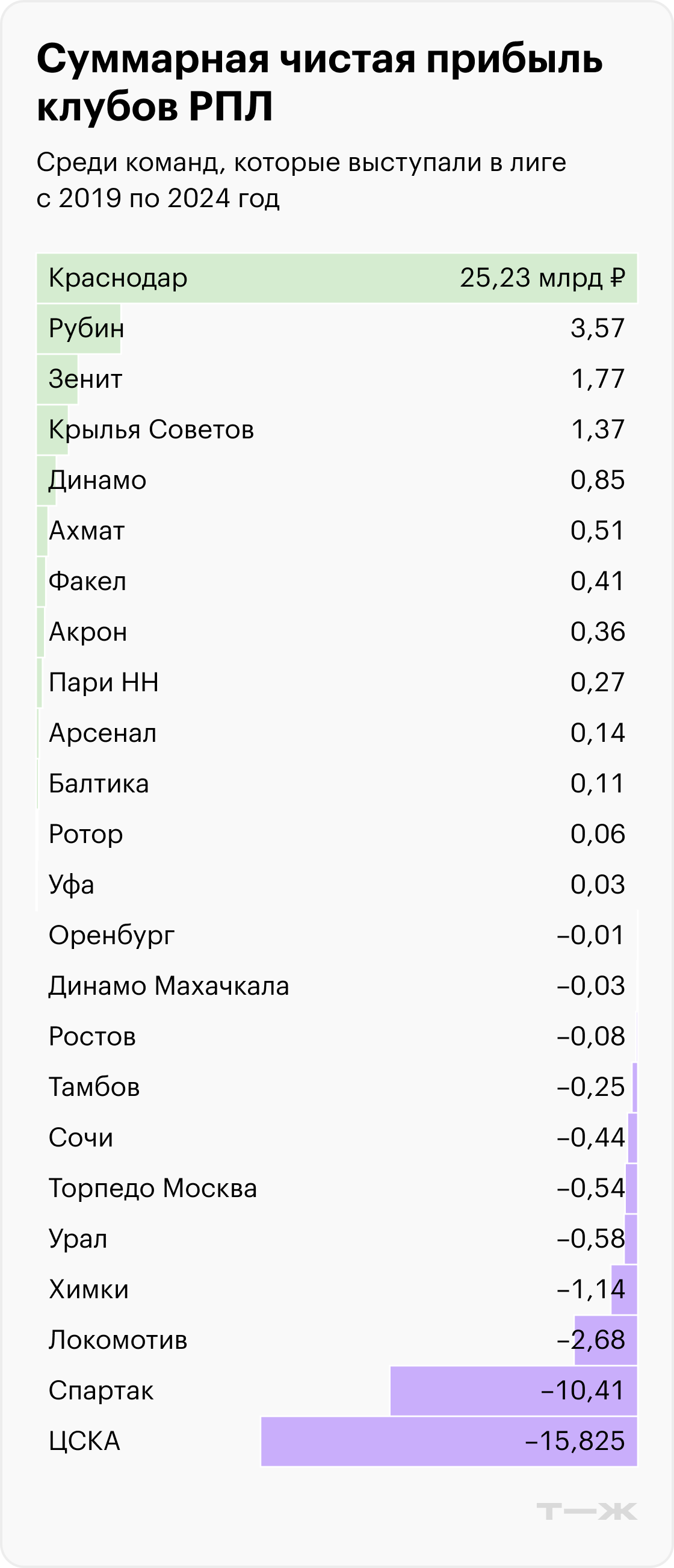The width and height of the screenshot is (674, 1568).
Task: Click the Сочи value −0,44
Action: [x=591, y=1137]
